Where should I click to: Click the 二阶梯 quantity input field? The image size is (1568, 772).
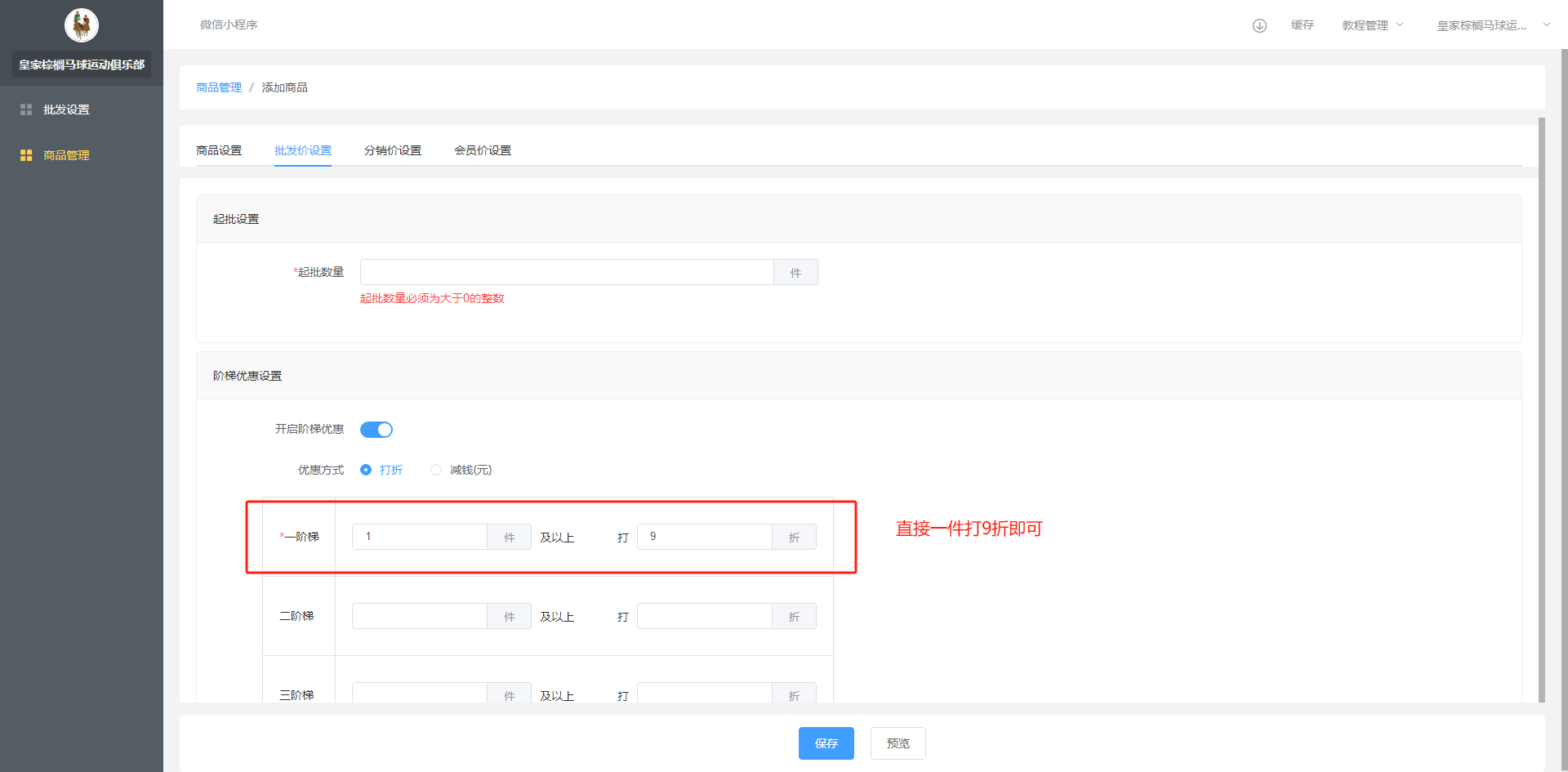point(420,616)
